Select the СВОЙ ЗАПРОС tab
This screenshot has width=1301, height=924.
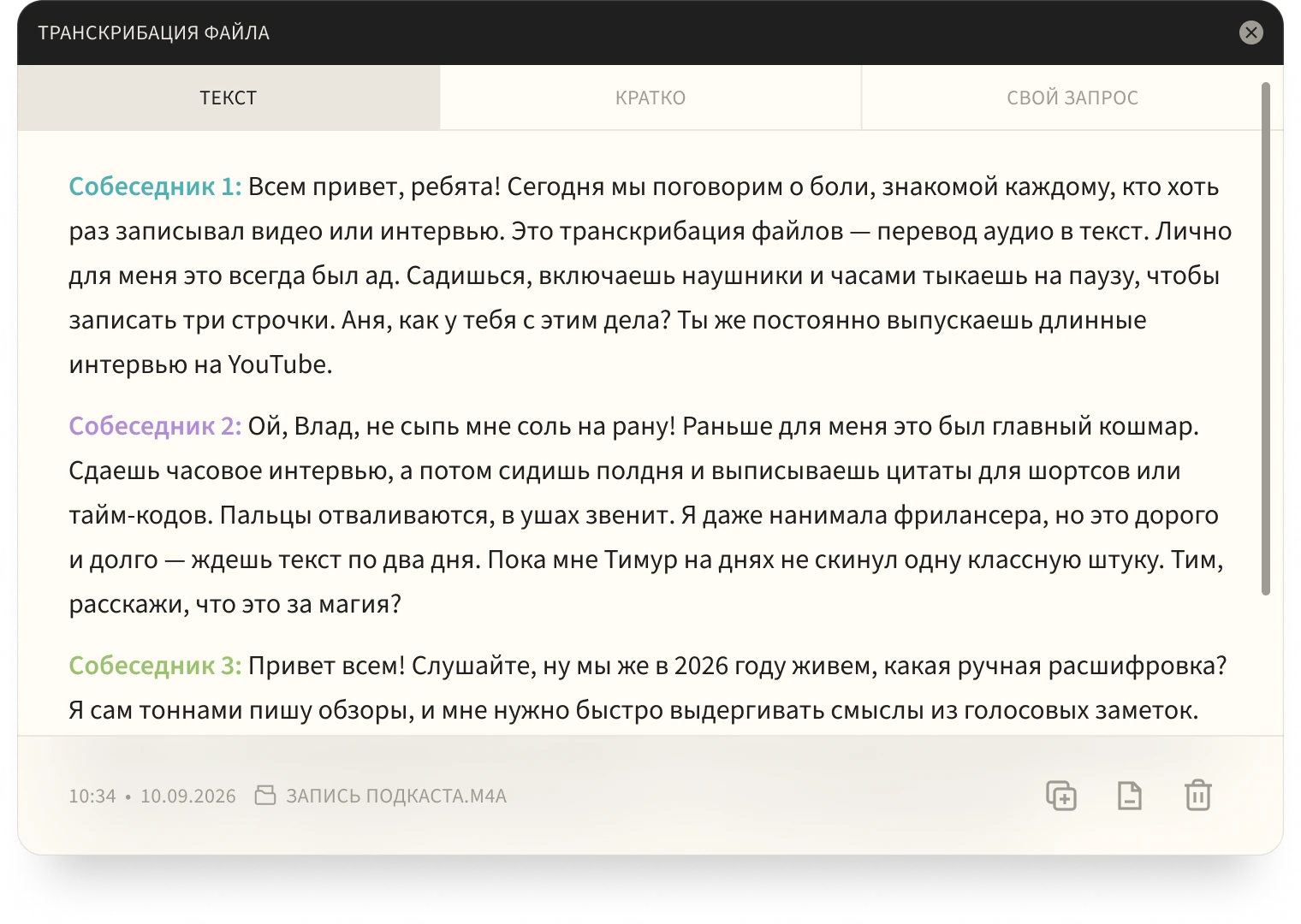(1072, 98)
